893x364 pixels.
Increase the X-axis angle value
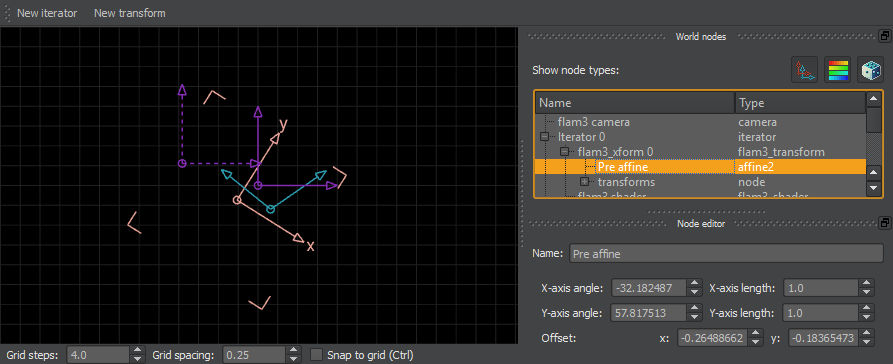tap(694, 284)
